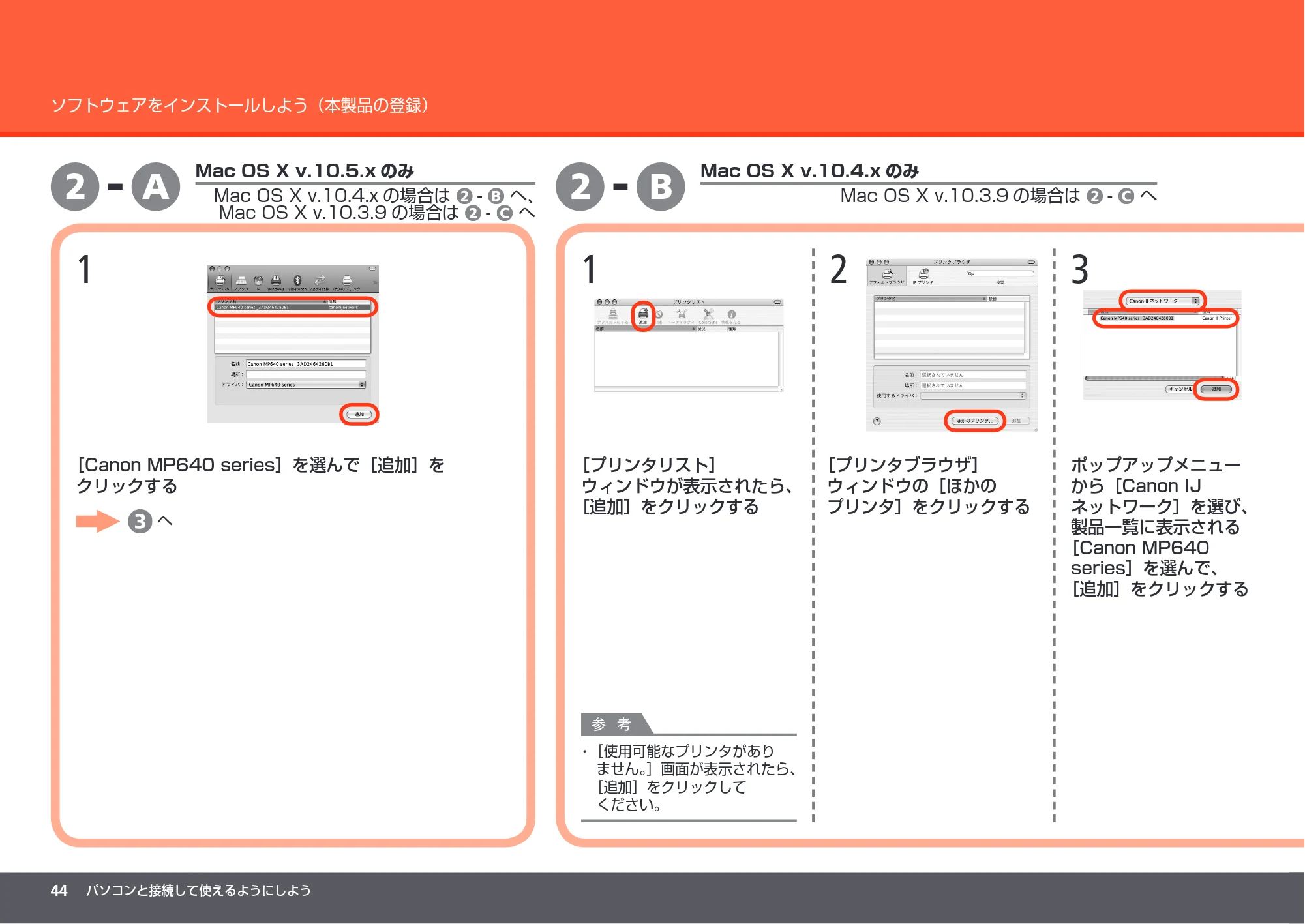
Task: Click the プリンタ名 column header in Printer Browser
Action: (931, 299)
